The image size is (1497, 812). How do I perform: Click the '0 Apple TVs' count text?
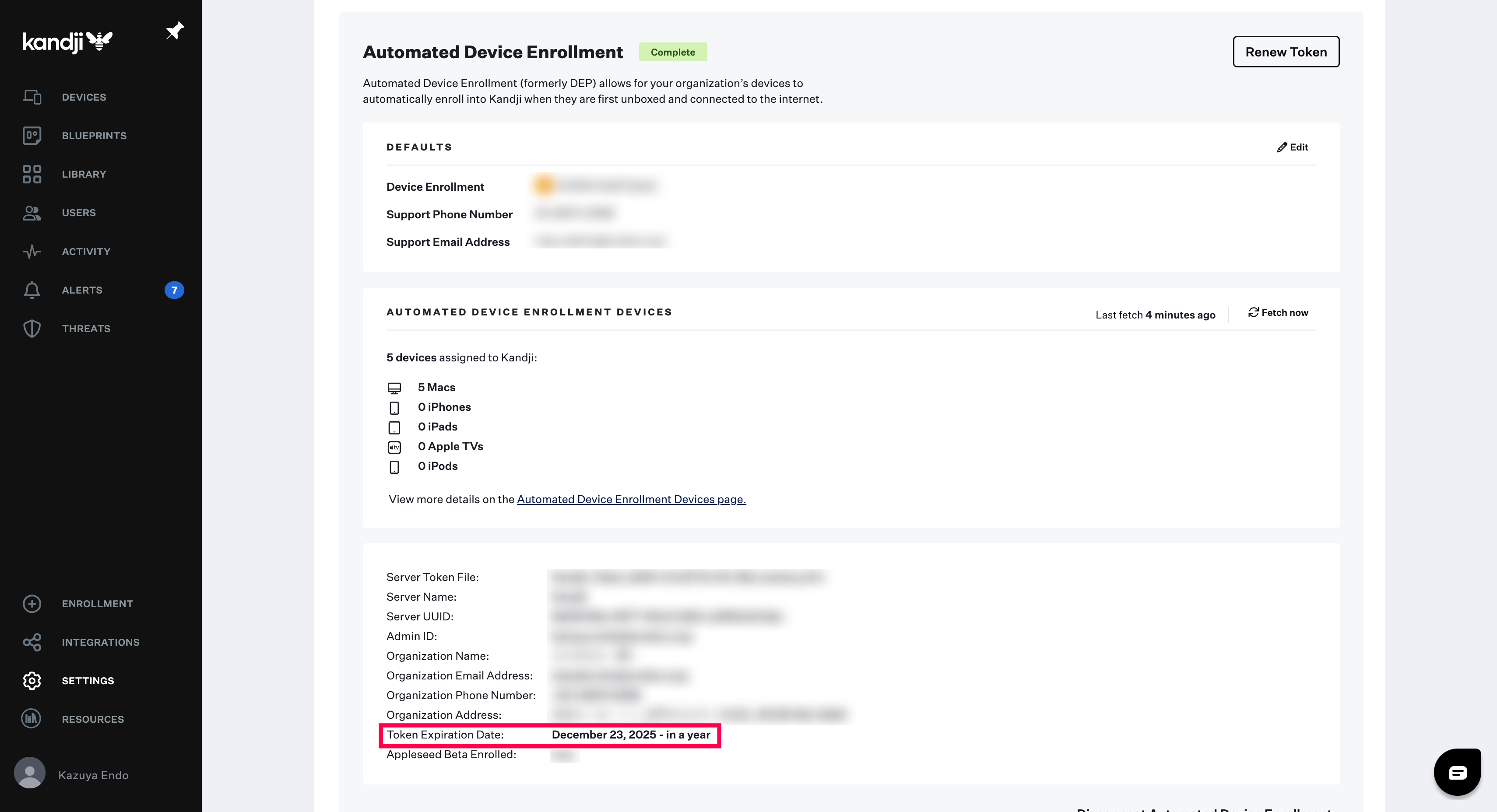(450, 447)
